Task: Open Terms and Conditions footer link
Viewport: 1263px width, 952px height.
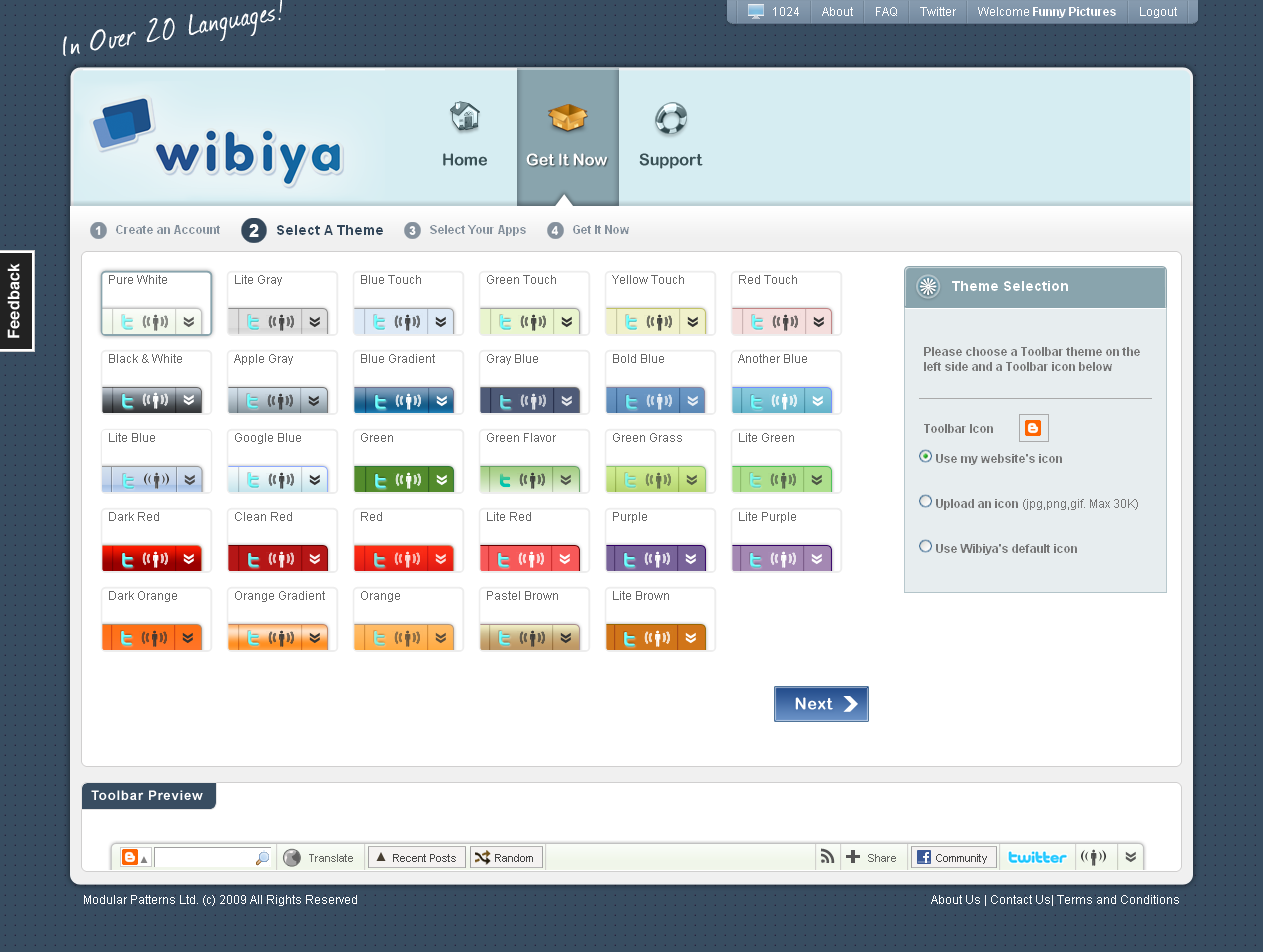Action: (x=1118, y=900)
